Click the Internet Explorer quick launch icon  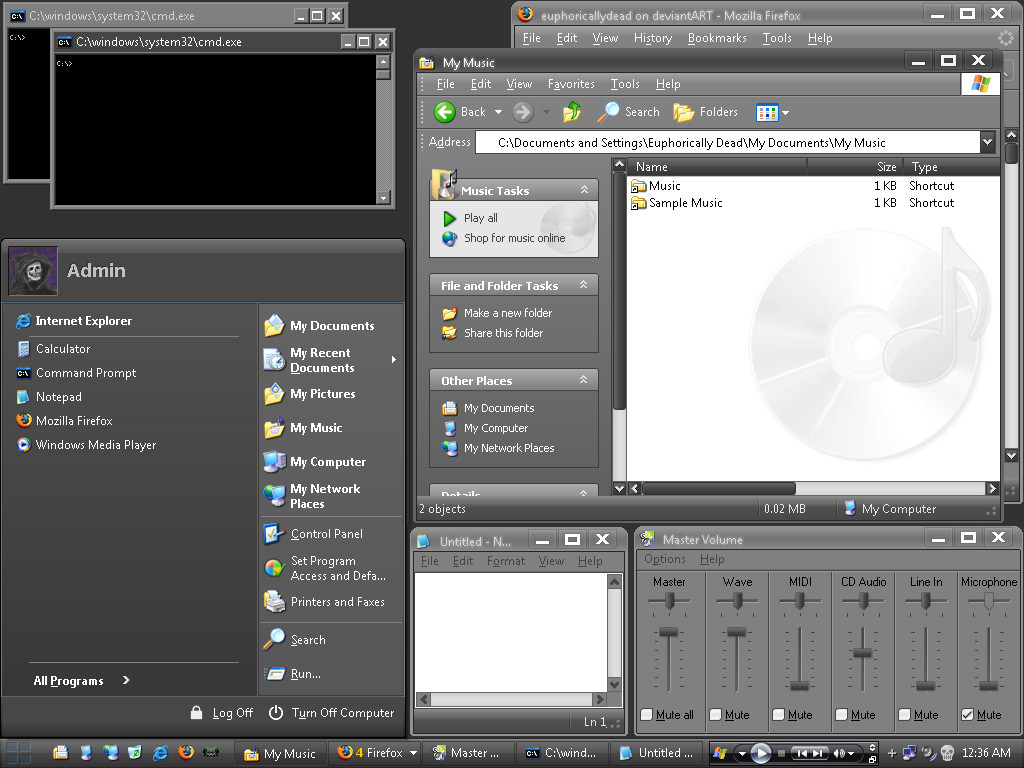coord(160,753)
